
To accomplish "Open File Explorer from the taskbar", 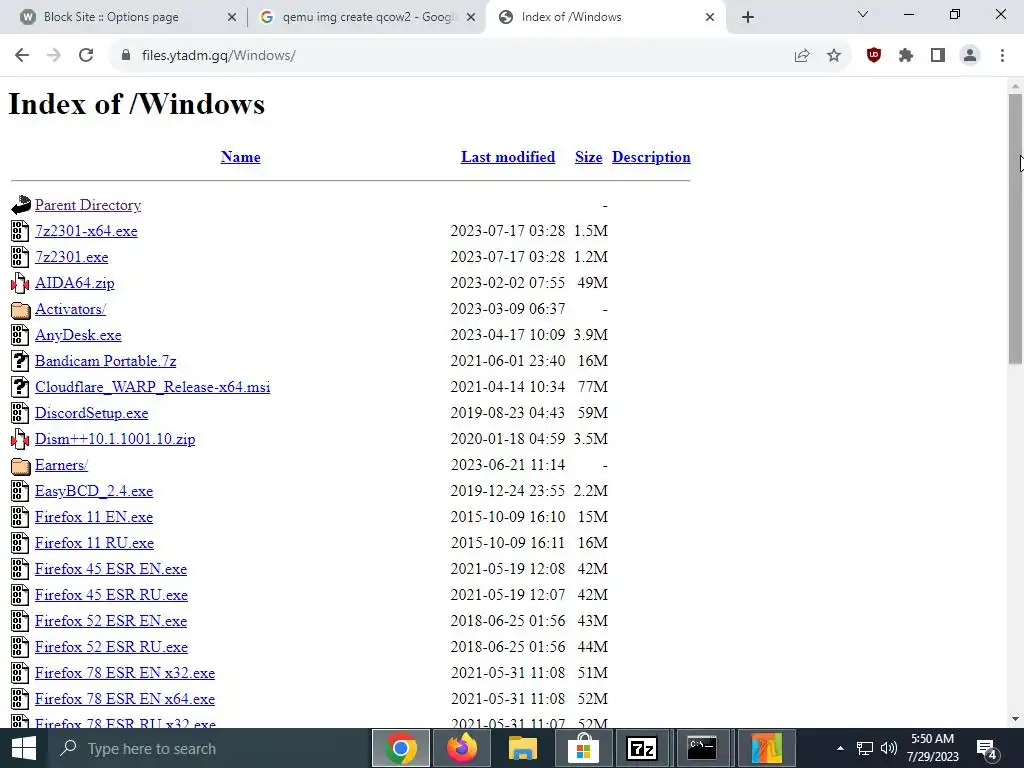I will [522, 748].
